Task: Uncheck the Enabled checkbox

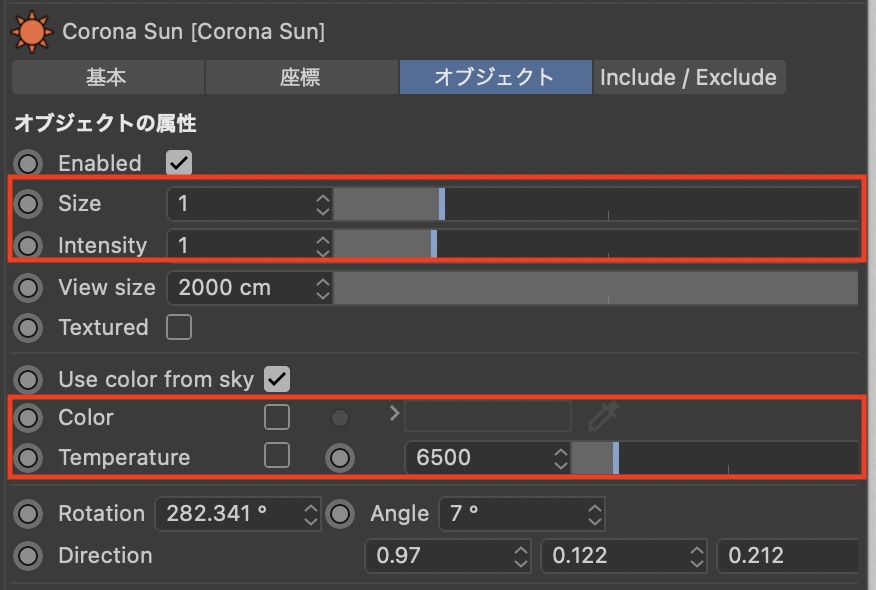Action: tap(179, 163)
